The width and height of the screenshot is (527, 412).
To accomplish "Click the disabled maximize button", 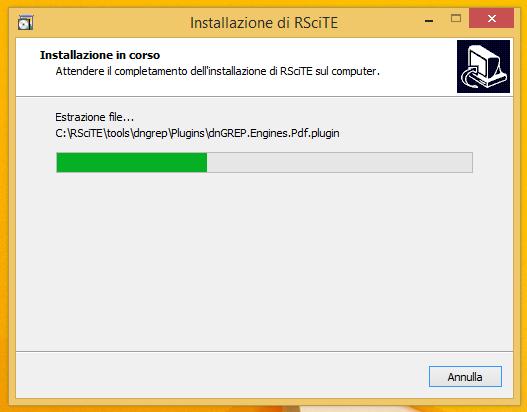I will (456, 18).
